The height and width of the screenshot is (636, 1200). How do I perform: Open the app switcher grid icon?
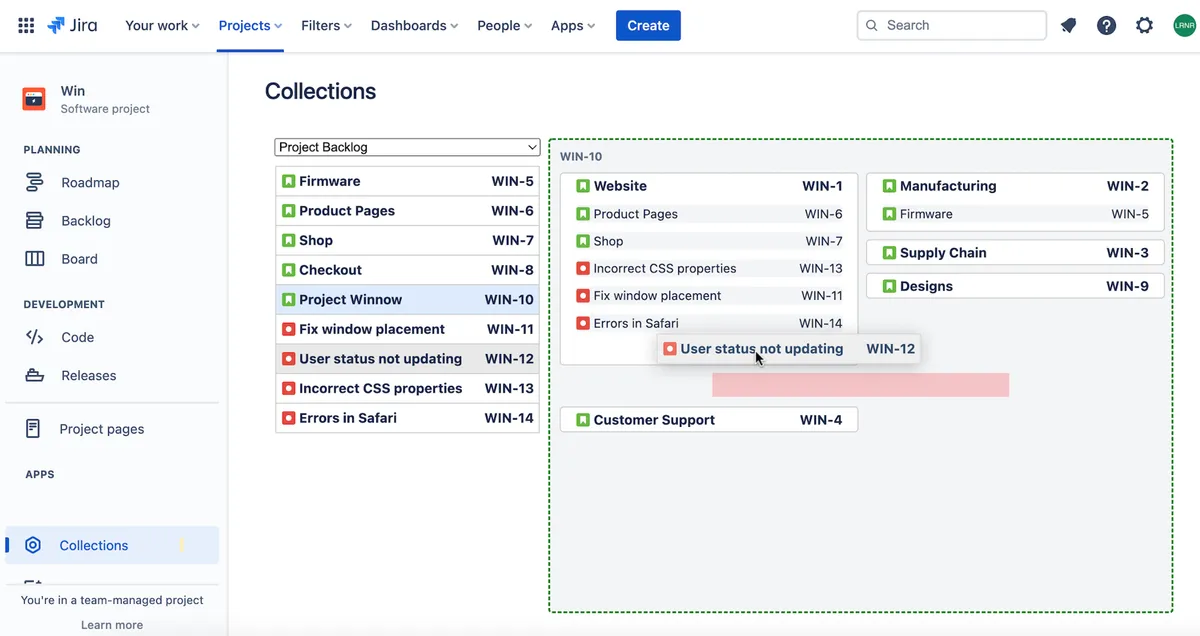(x=26, y=25)
